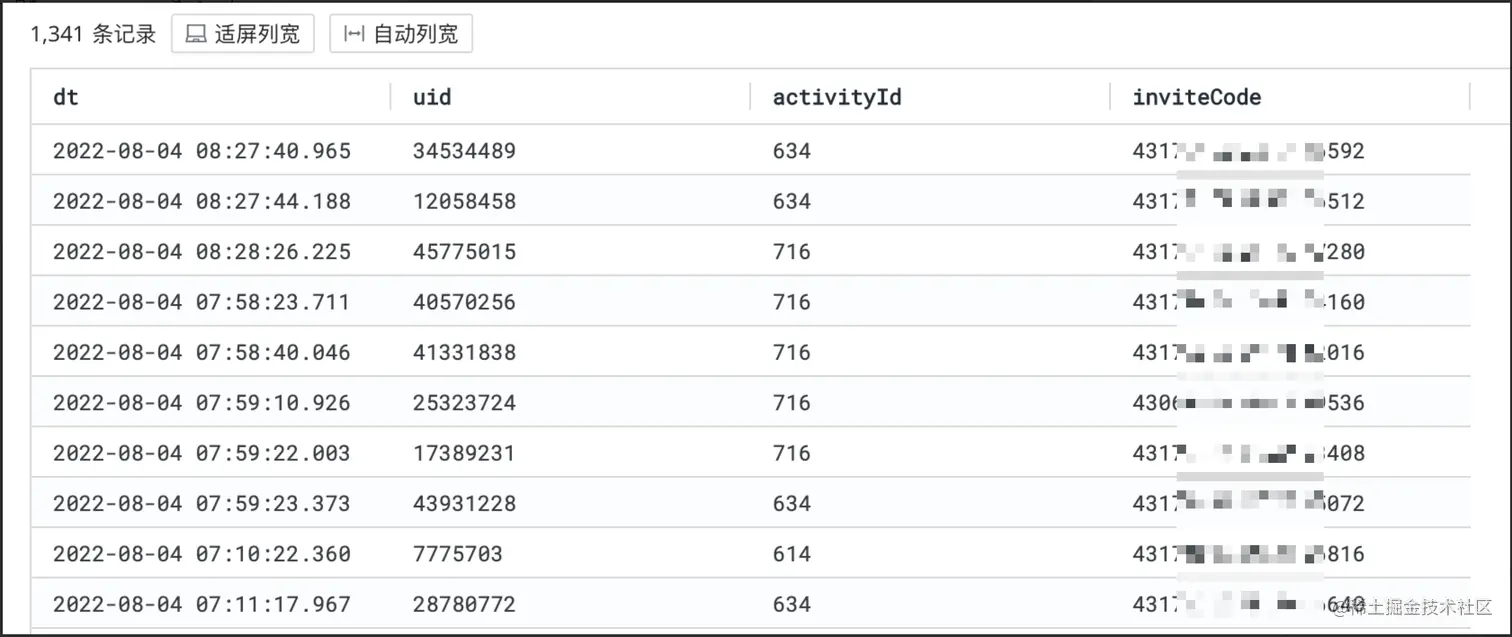Select the row with uid 7775703
1512x637 pixels.
click(448, 553)
